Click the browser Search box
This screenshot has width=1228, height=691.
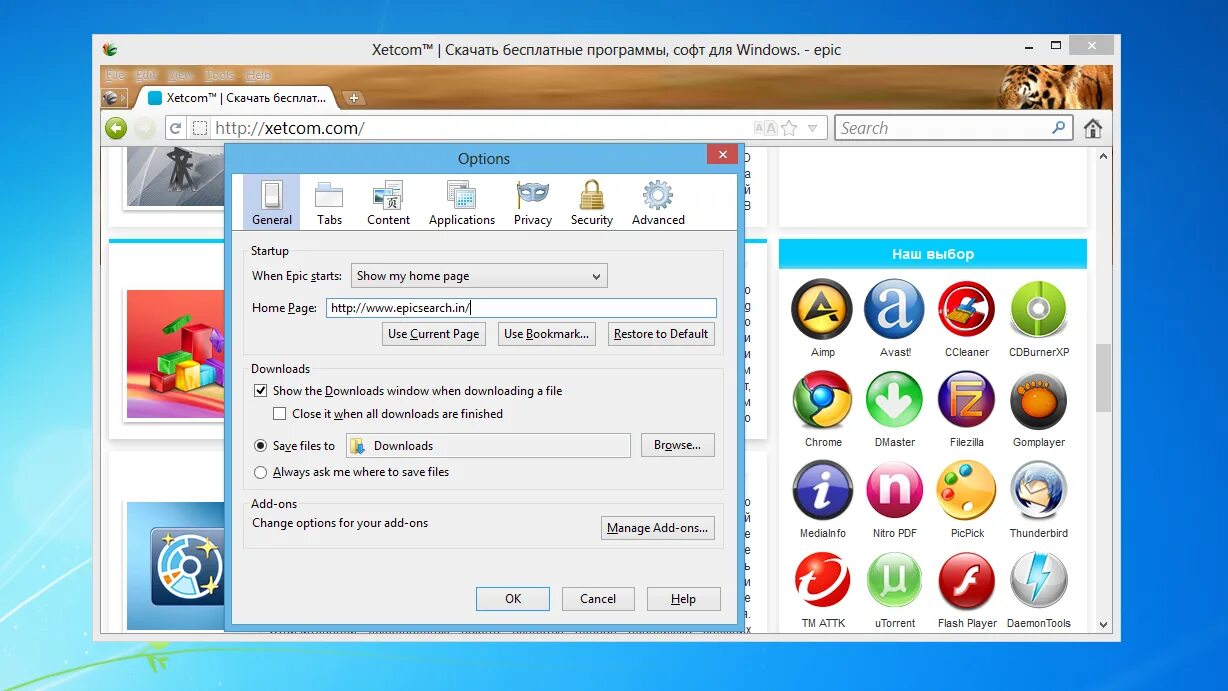tap(954, 128)
